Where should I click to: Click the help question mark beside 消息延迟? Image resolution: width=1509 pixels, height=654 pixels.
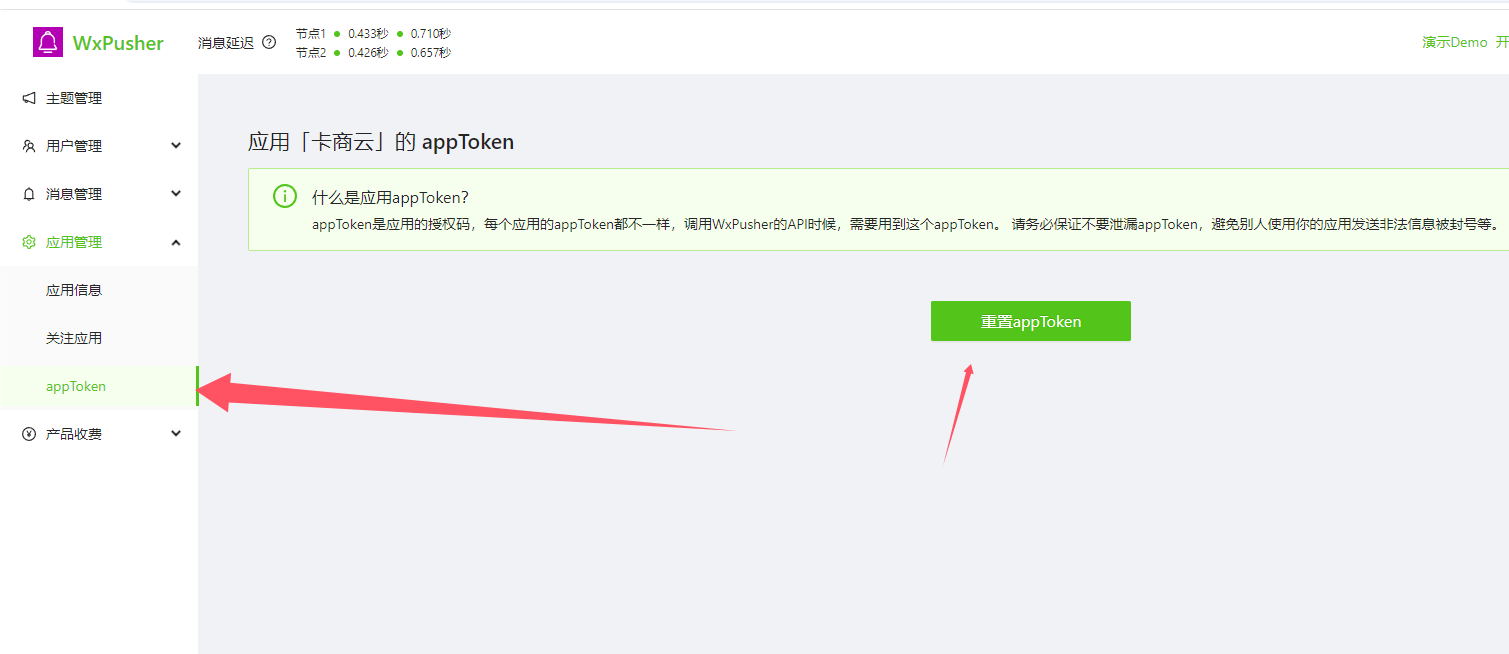coord(269,43)
